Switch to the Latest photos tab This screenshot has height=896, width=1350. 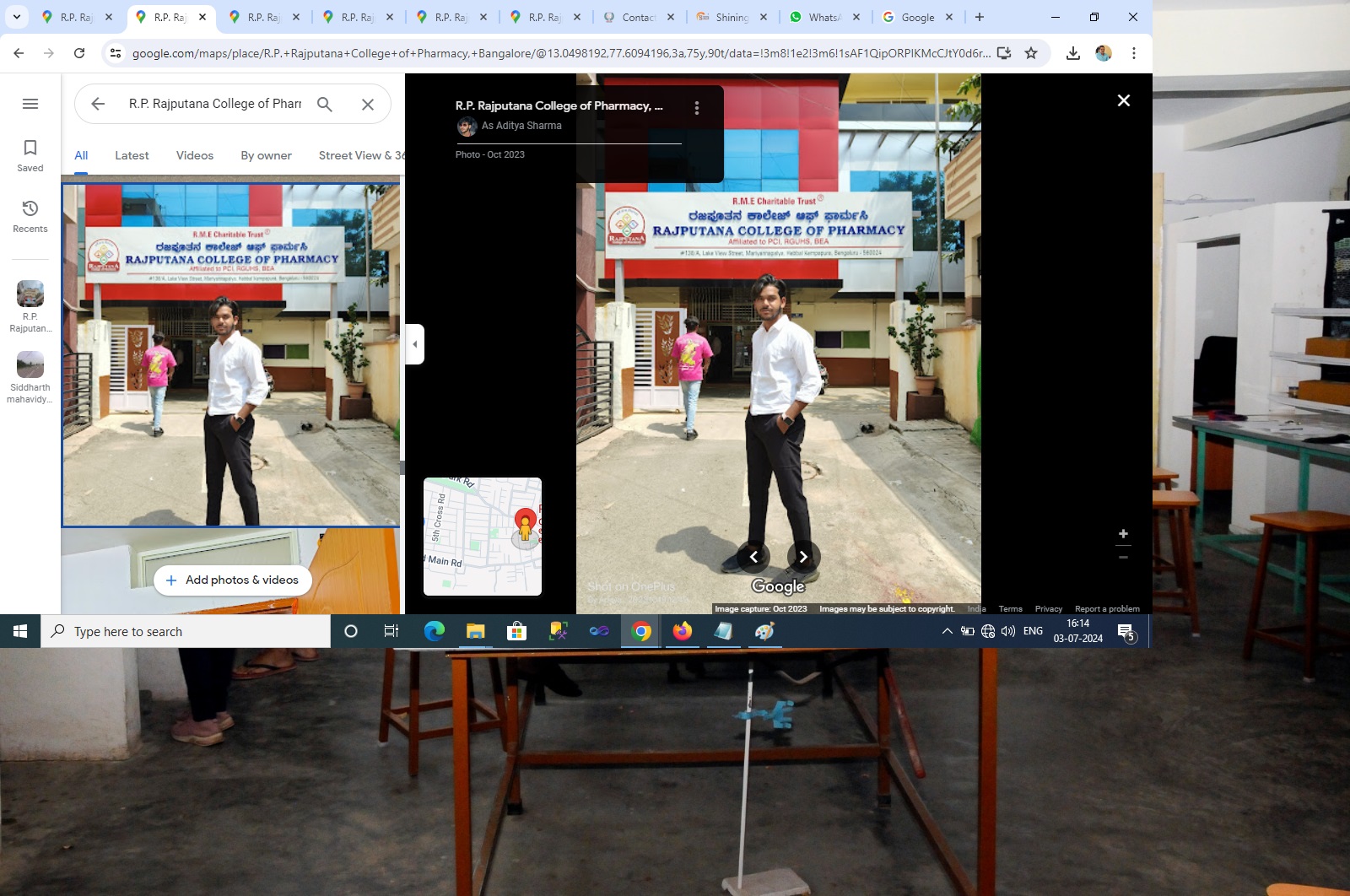tap(132, 155)
